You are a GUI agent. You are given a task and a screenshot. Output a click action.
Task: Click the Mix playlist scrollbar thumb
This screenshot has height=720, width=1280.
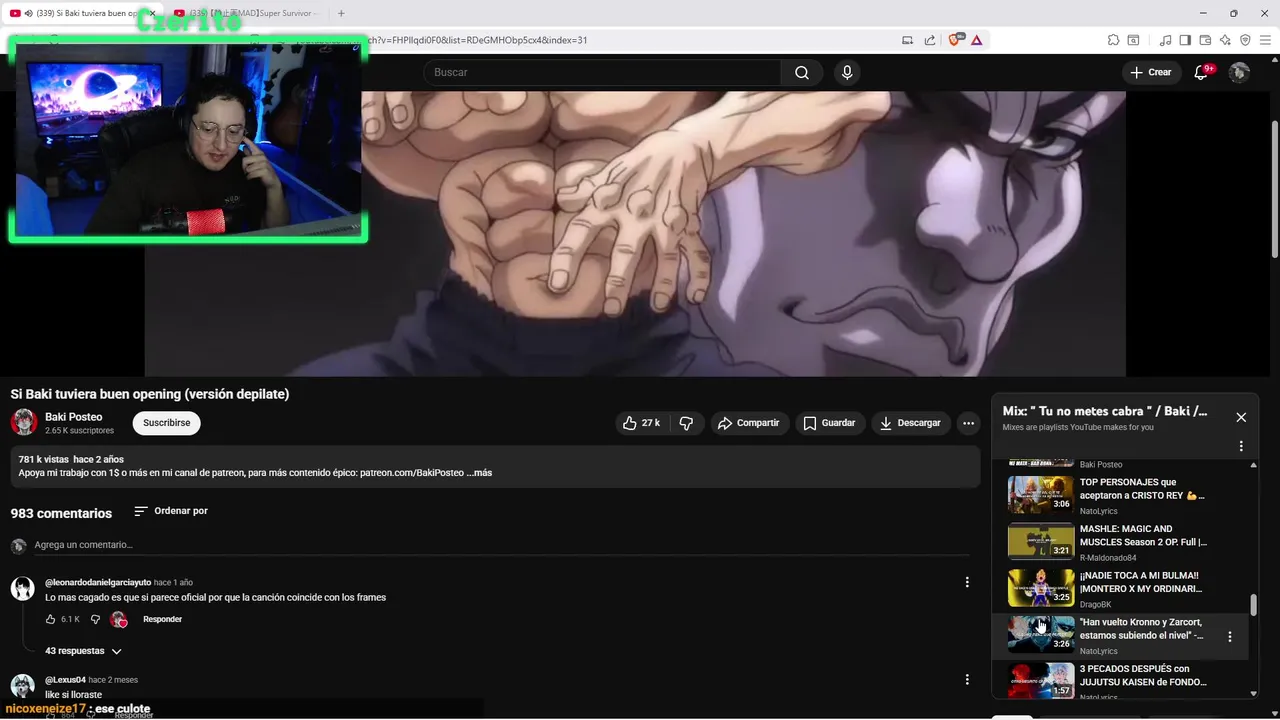pyautogui.click(x=1254, y=605)
